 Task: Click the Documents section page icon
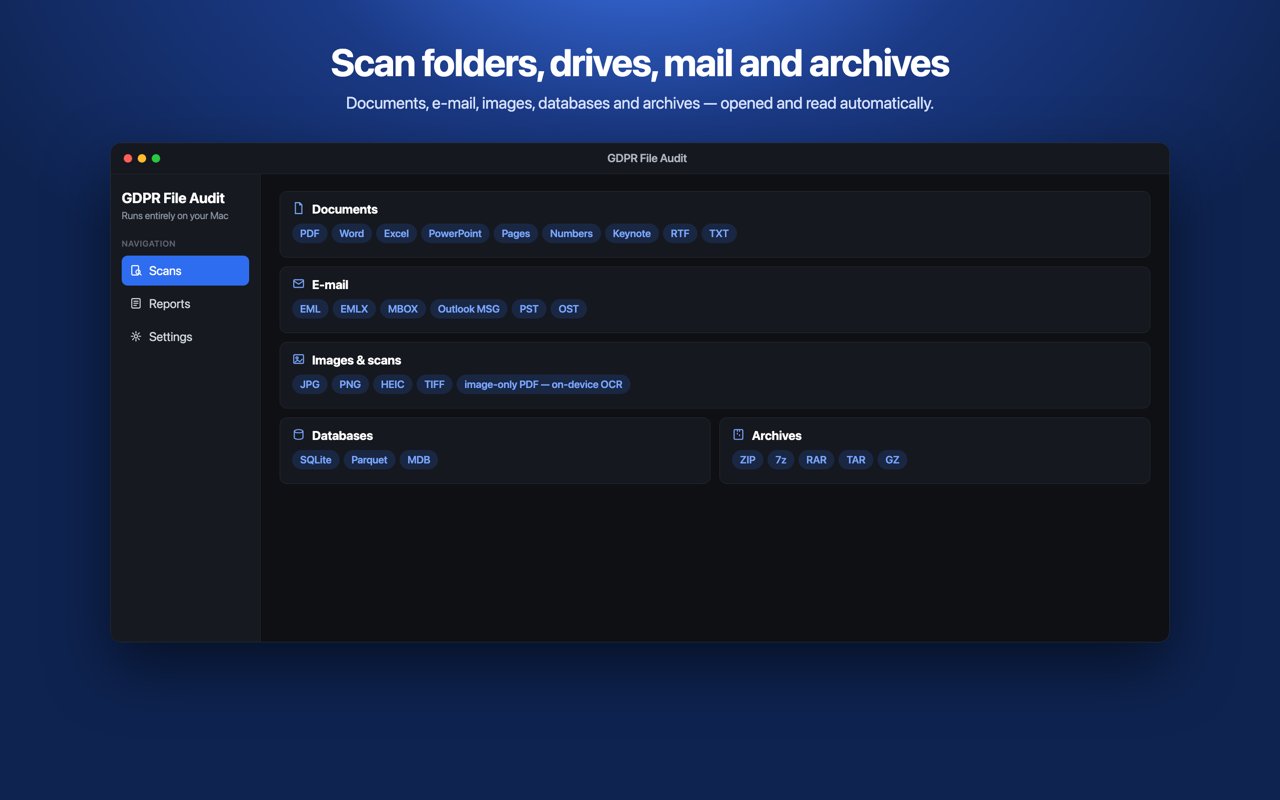coord(298,209)
